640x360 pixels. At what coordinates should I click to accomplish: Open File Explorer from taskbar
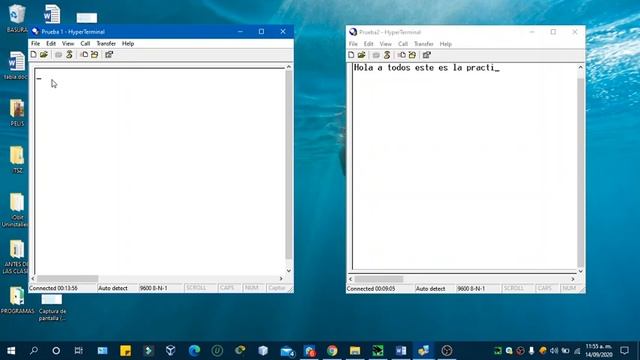(x=355, y=351)
